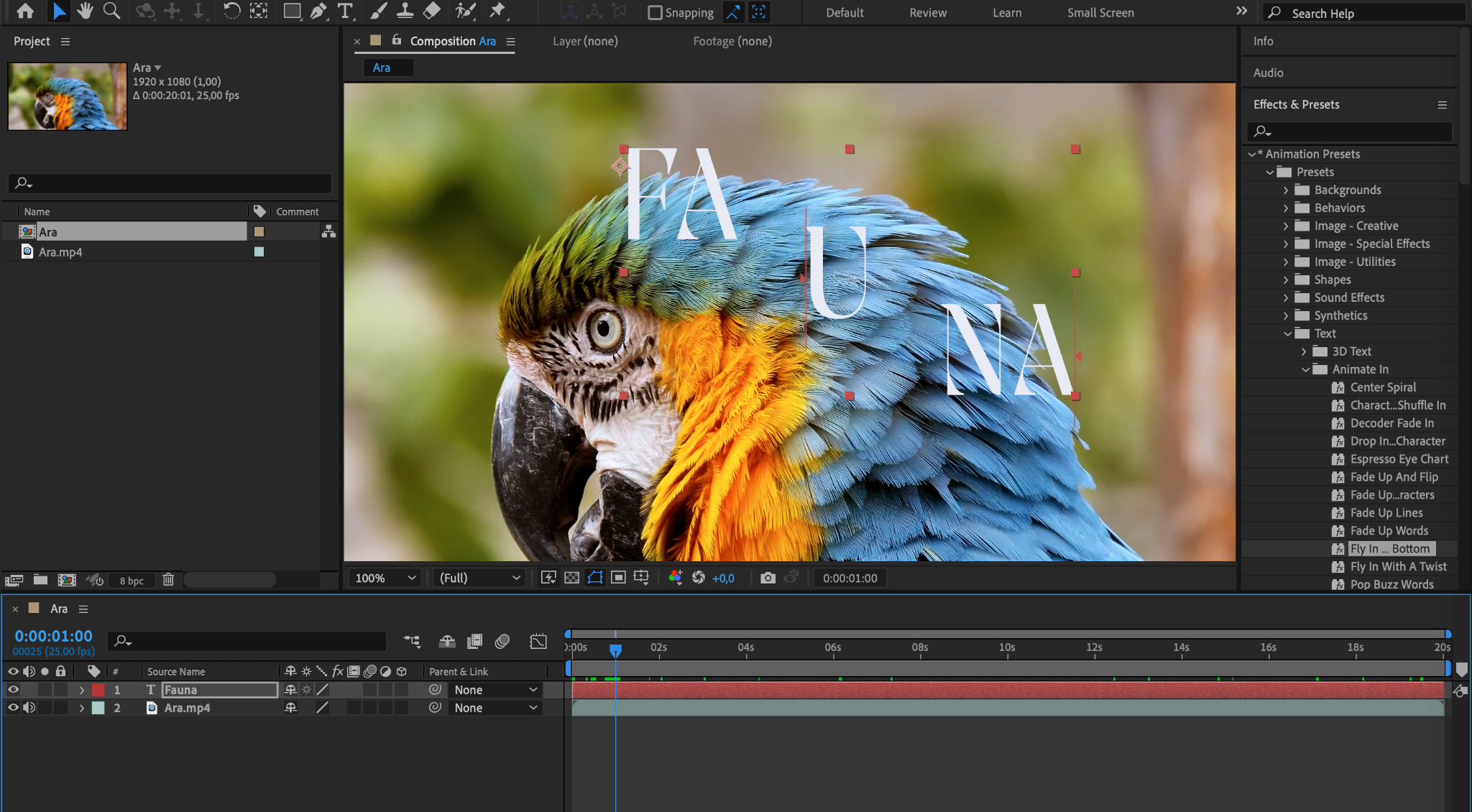The width and height of the screenshot is (1472, 812).
Task: Open the Layer (none) viewer tab
Action: (x=585, y=41)
